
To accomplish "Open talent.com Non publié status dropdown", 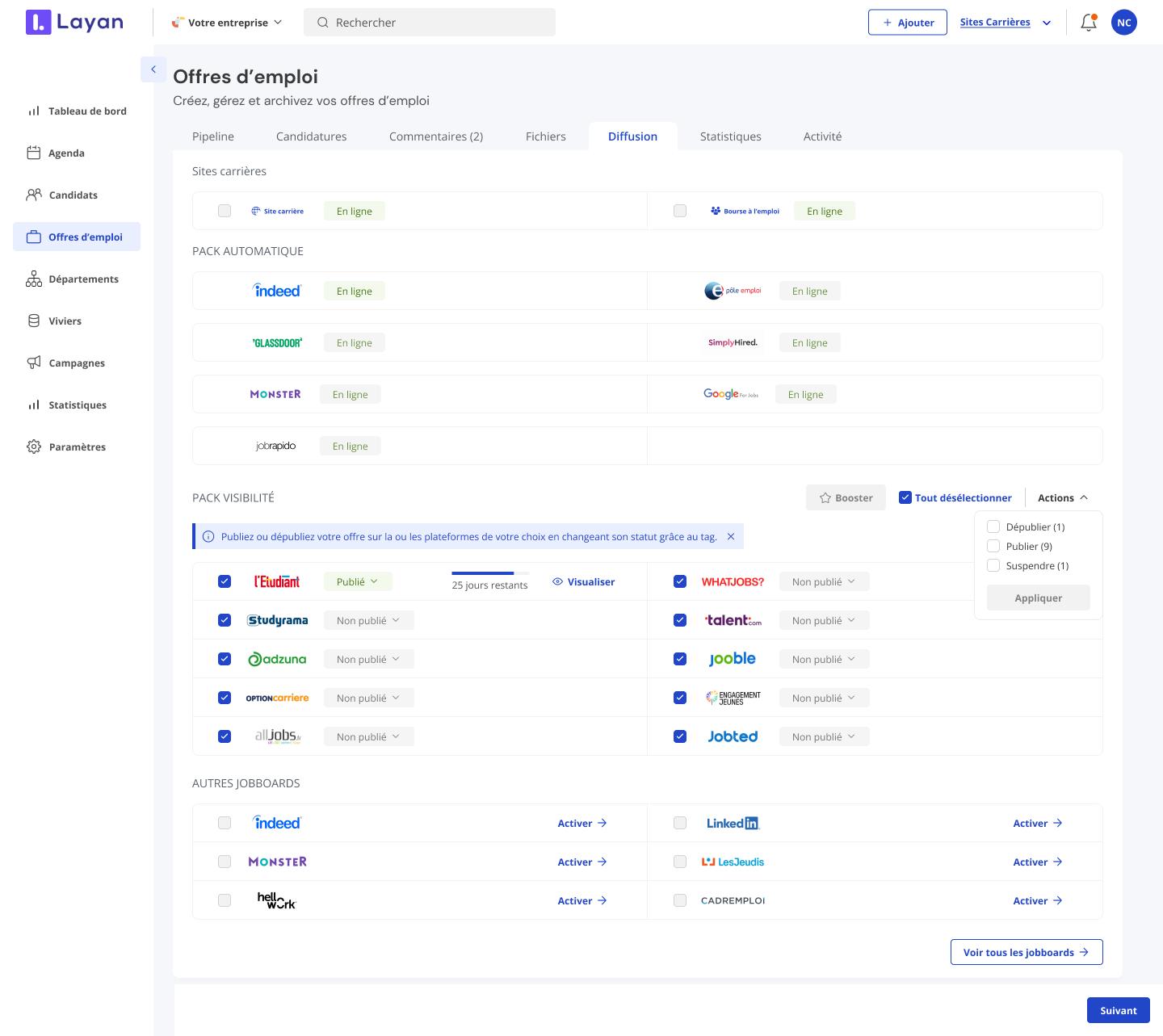I will coord(825,620).
